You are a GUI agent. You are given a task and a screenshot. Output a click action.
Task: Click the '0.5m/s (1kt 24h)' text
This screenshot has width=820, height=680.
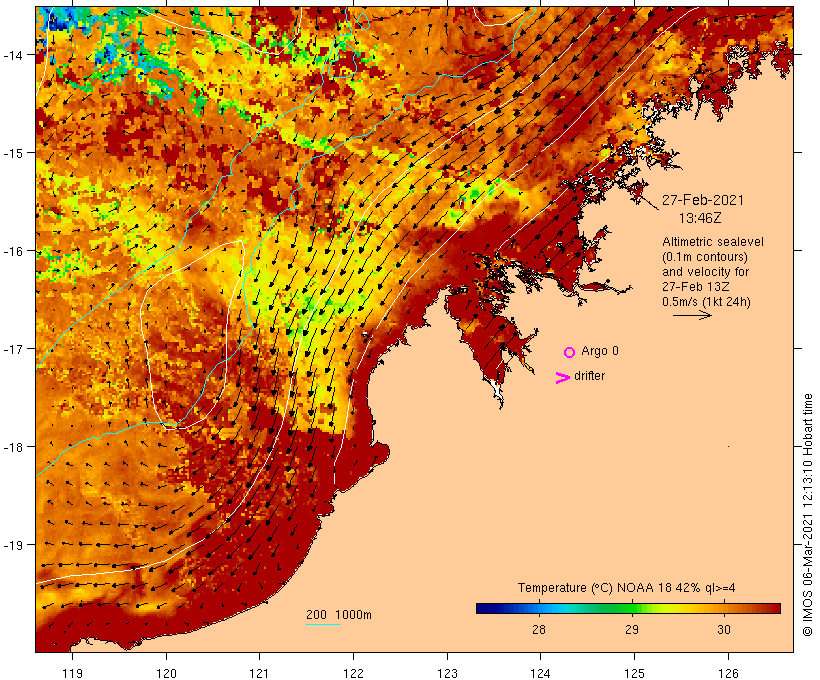706,302
